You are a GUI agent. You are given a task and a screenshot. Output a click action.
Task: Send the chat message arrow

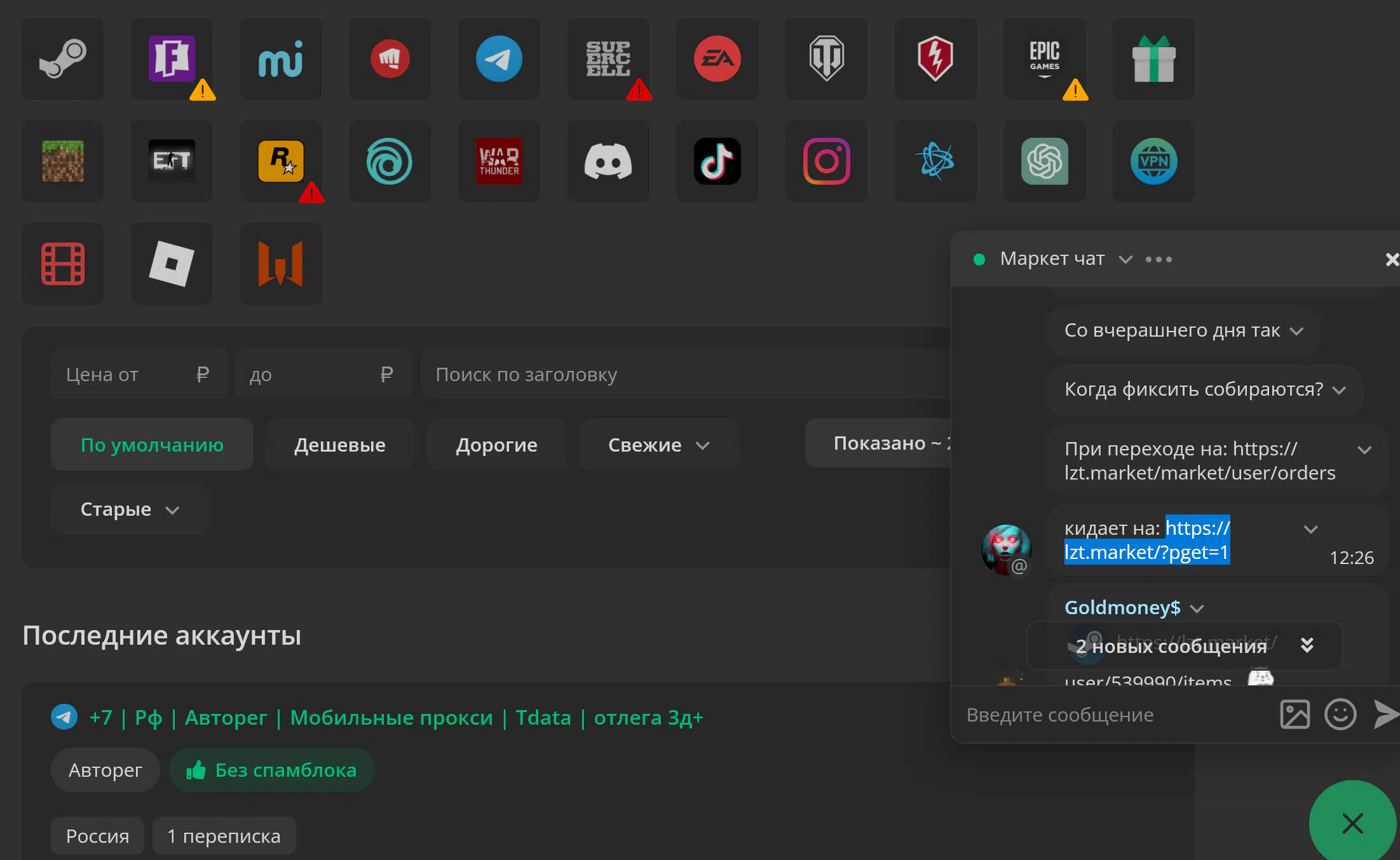pyautogui.click(x=1387, y=715)
